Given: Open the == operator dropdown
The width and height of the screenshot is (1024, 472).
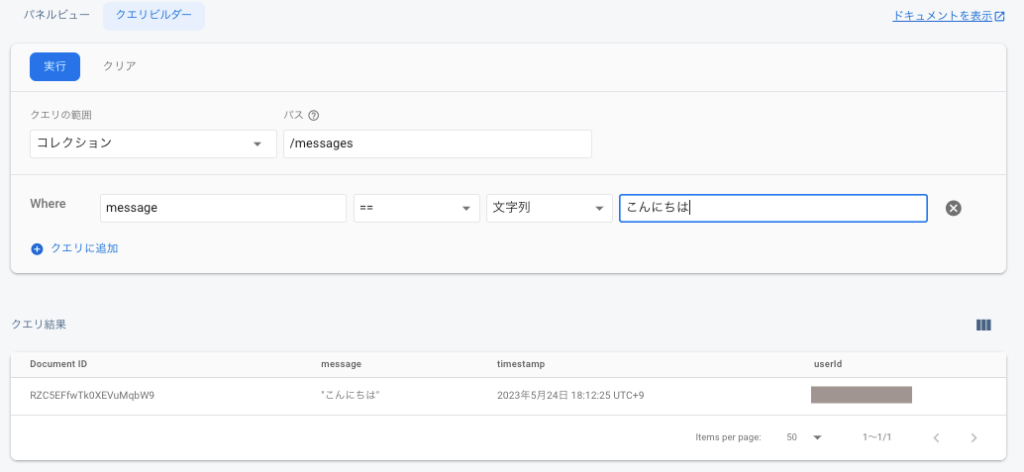Looking at the screenshot, I should [416, 208].
